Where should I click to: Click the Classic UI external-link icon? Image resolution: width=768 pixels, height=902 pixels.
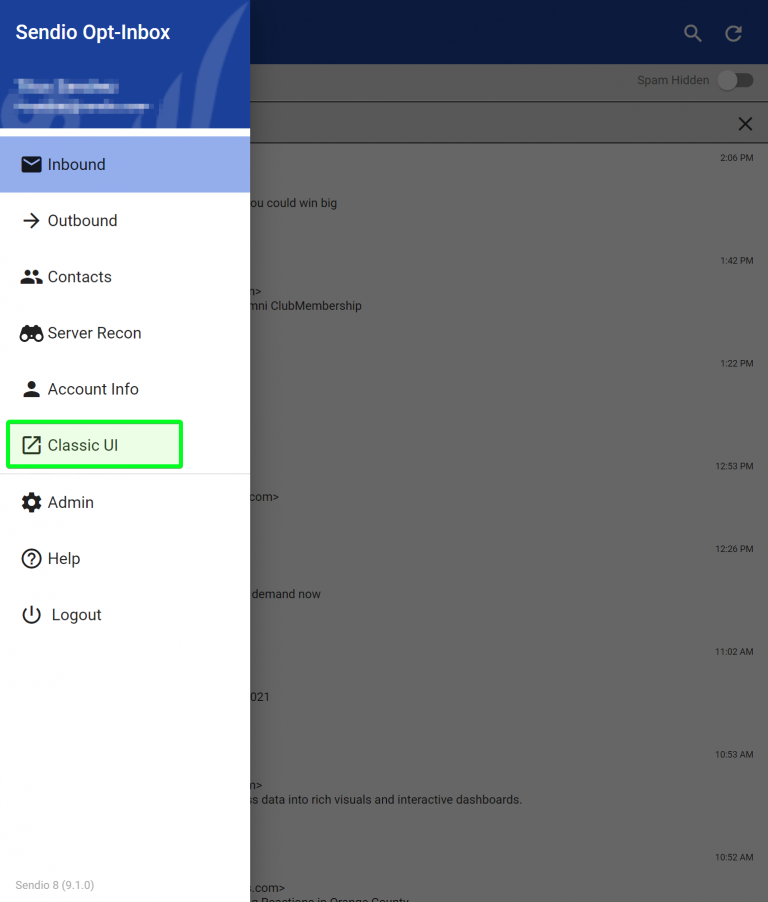click(x=31, y=445)
